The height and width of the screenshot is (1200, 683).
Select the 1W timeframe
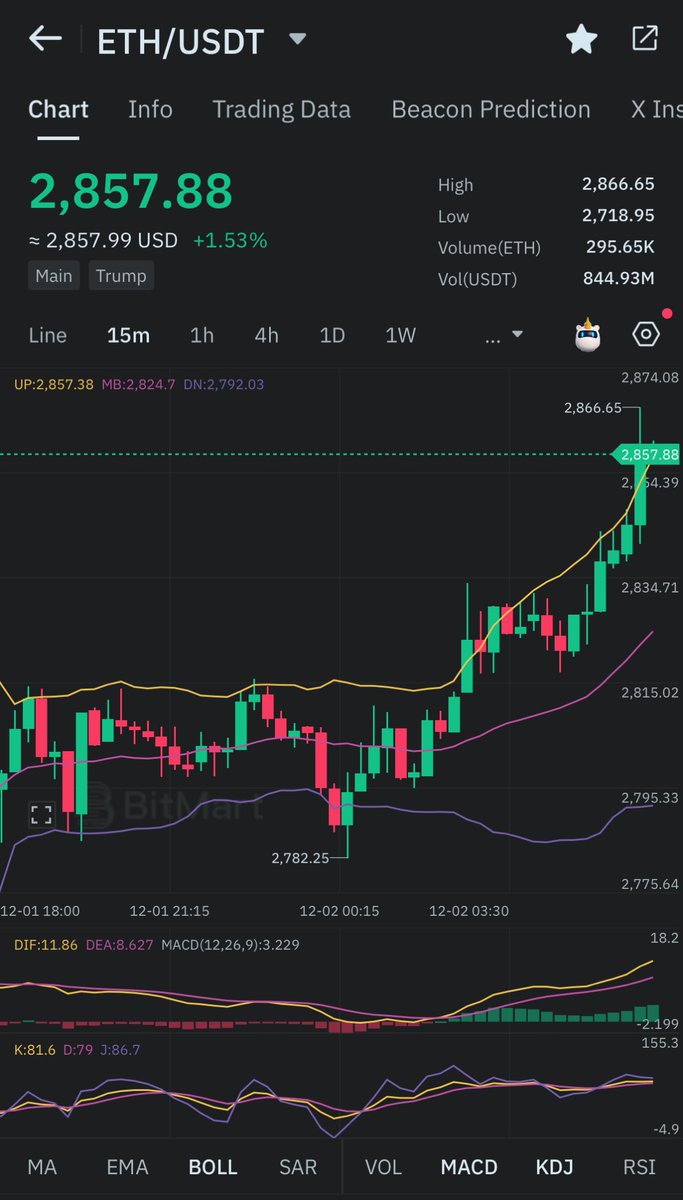click(x=400, y=335)
